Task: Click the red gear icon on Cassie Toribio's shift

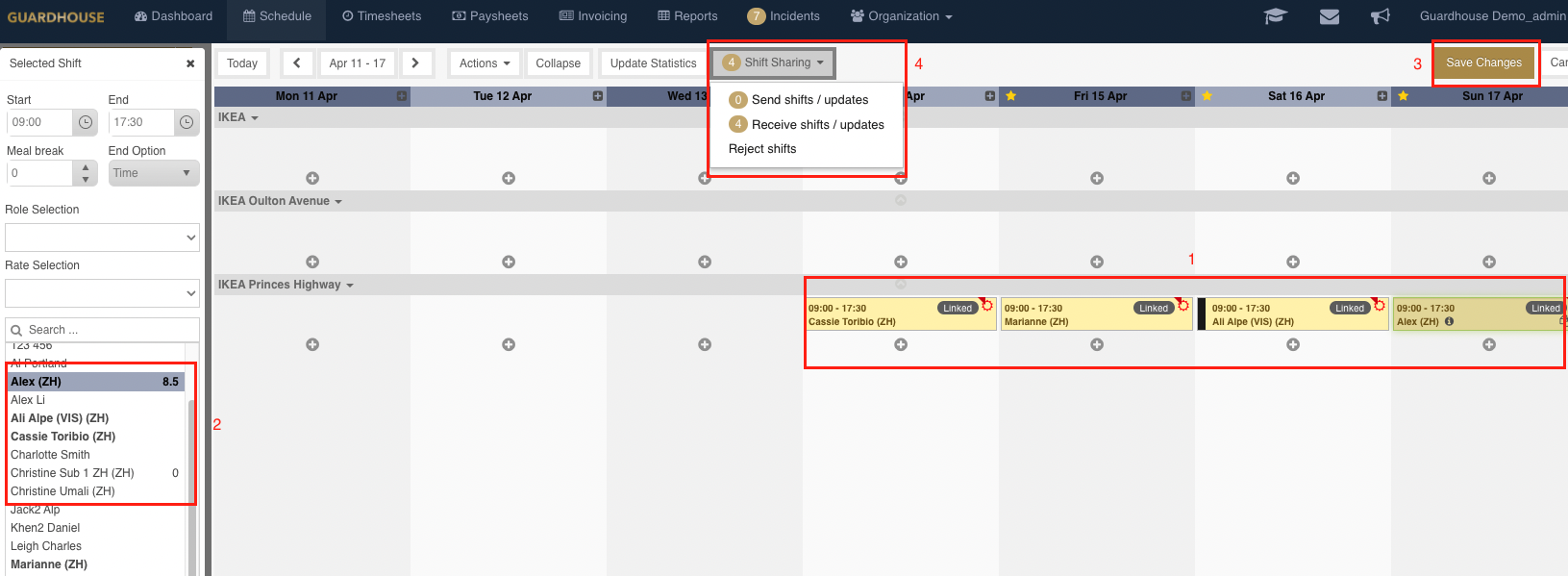Action: [986, 305]
